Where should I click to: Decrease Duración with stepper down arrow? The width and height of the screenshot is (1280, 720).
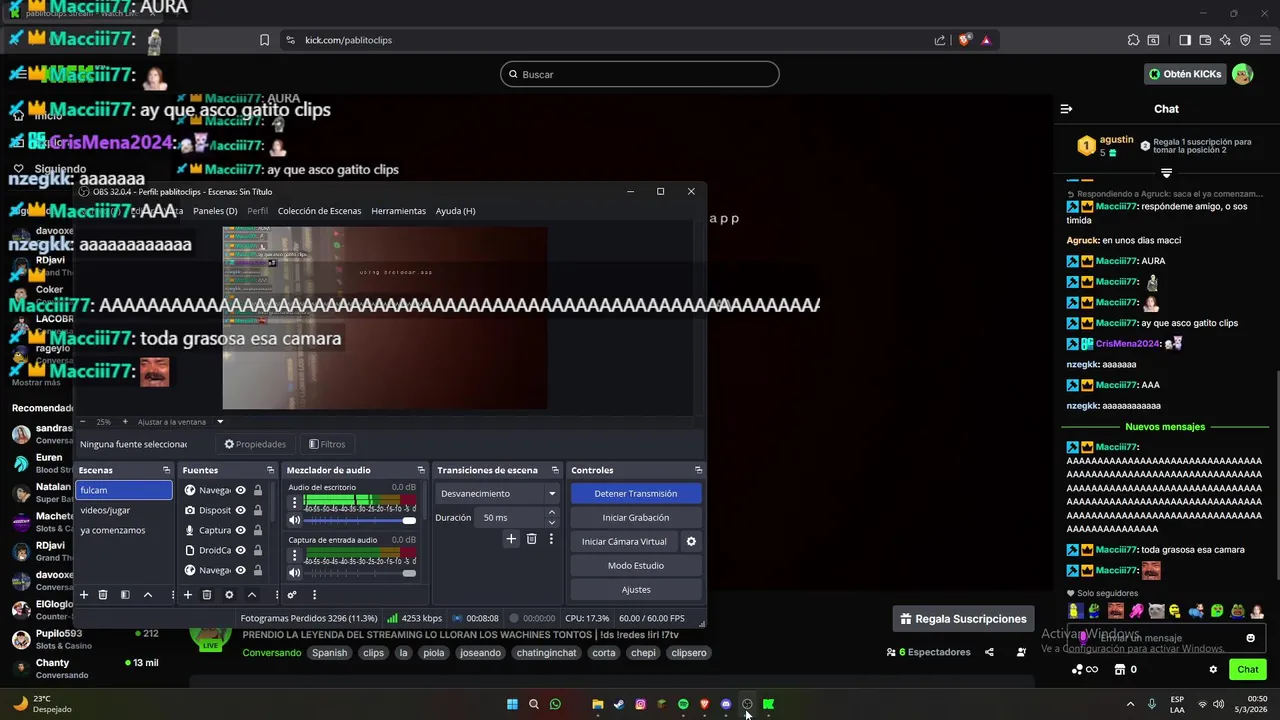(x=552, y=522)
